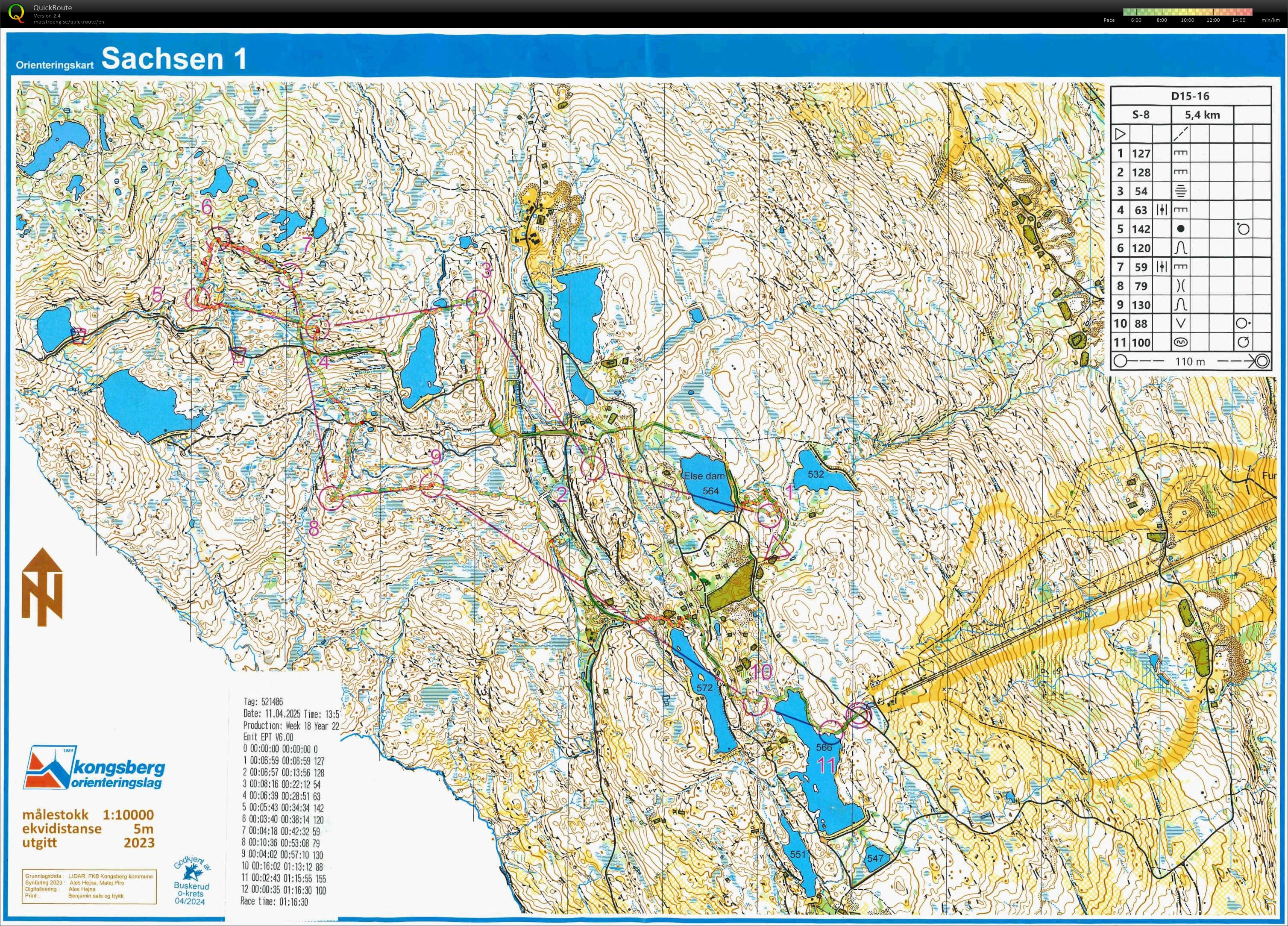1288x926 pixels.
Task: Click the 10:00 pace label
Action: pyautogui.click(x=1188, y=20)
